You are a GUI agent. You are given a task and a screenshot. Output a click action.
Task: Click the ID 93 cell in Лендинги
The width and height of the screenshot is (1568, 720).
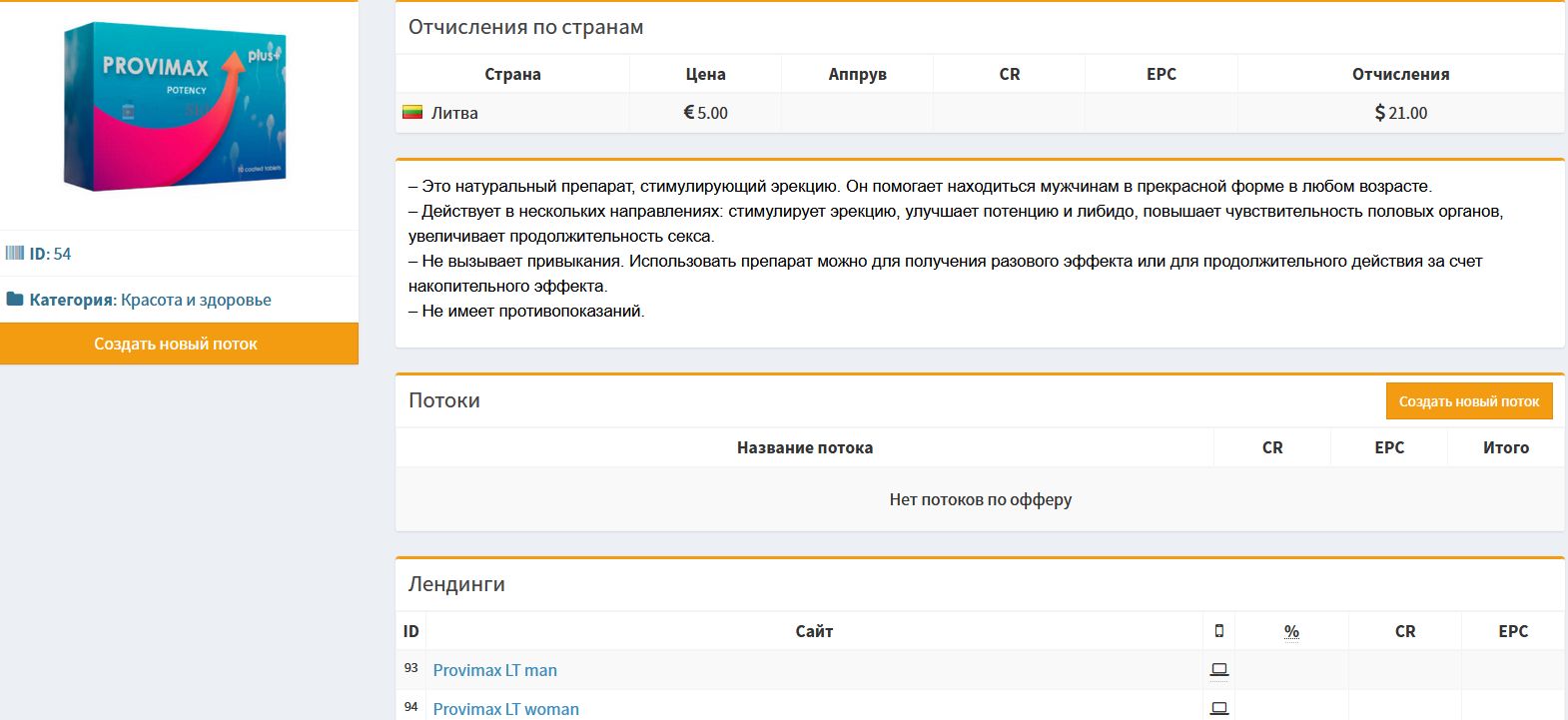(x=410, y=668)
